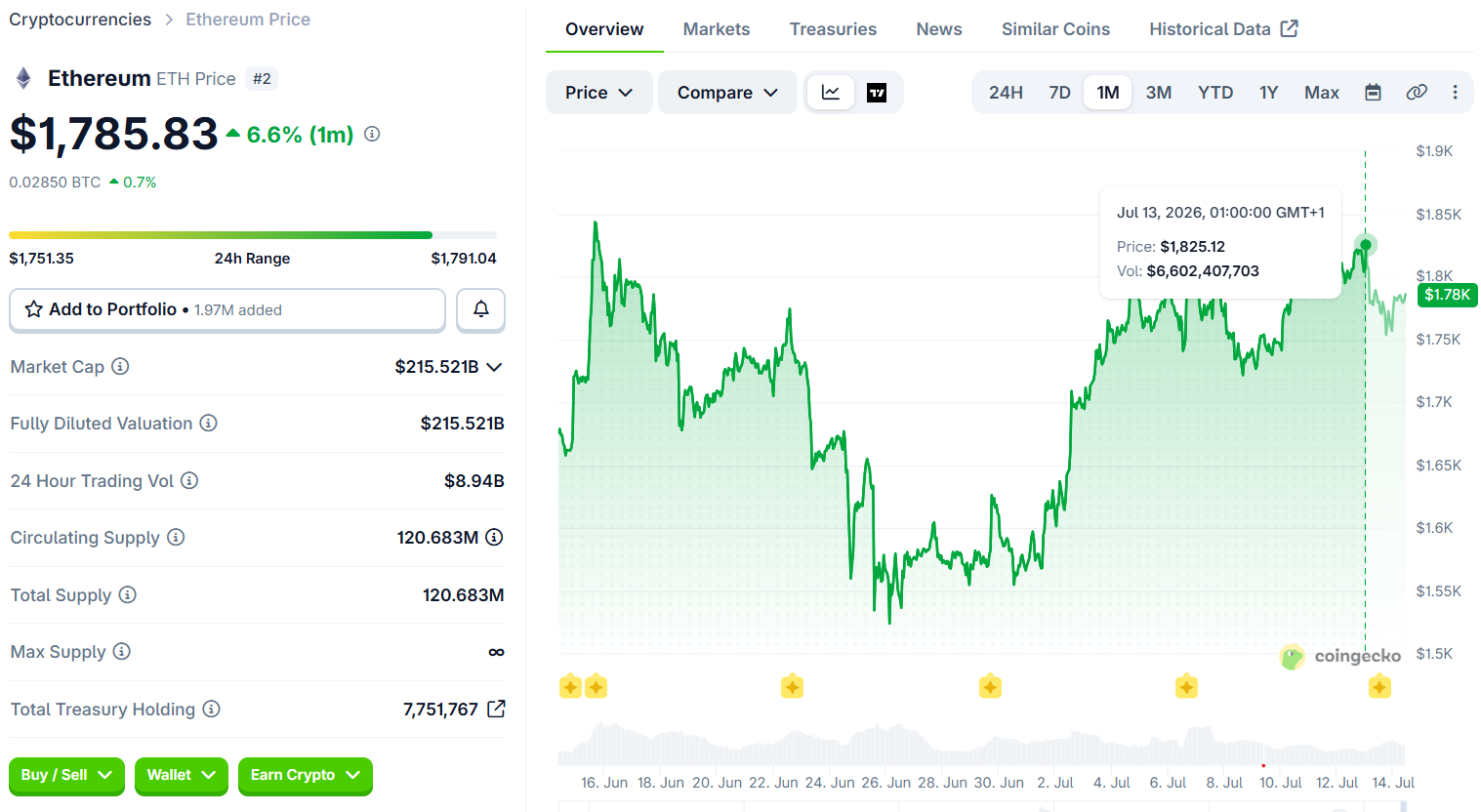Open Max Supply info icon

pos(121,651)
